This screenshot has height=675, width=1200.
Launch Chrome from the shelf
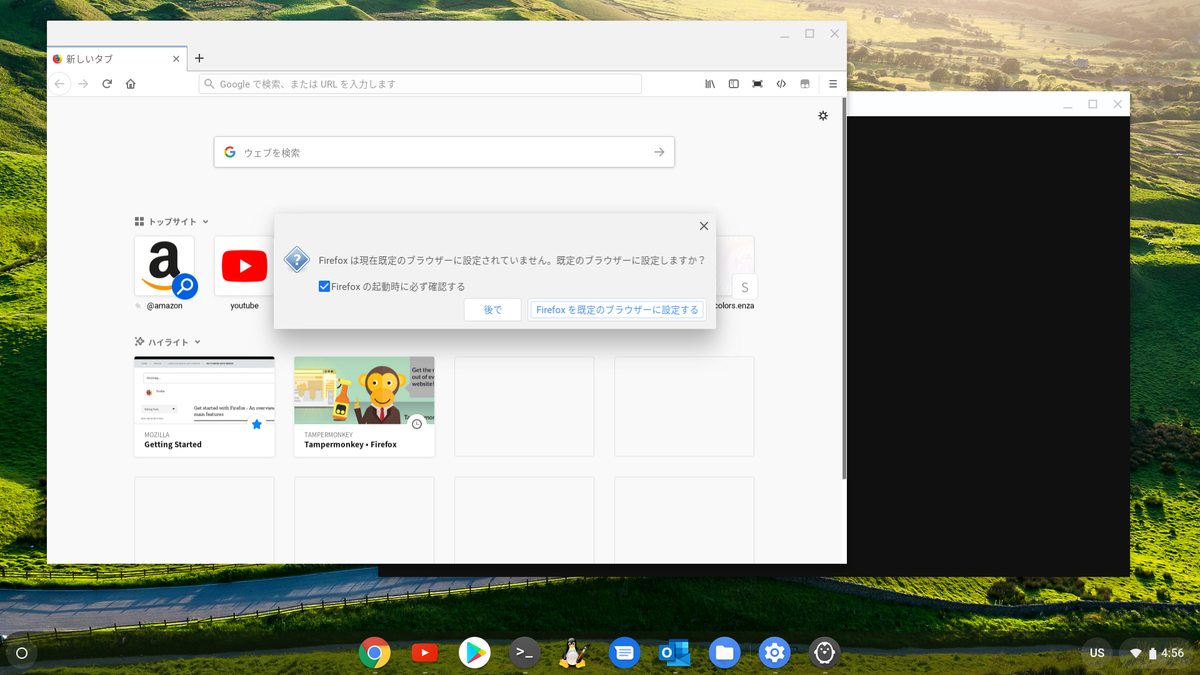pyautogui.click(x=375, y=653)
